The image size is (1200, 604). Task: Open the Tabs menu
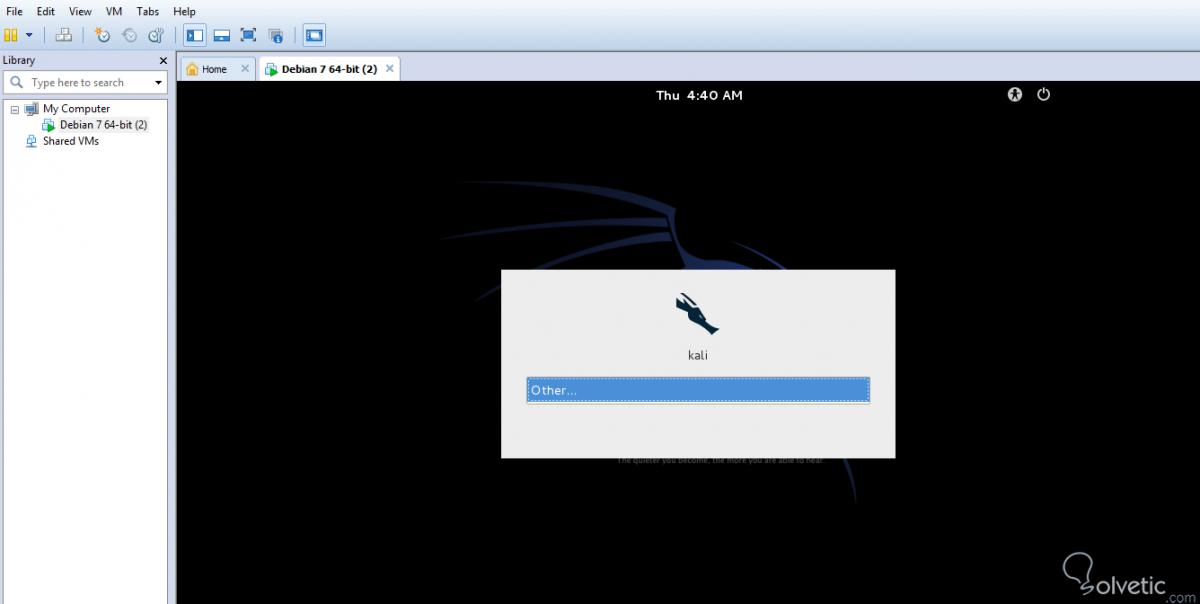pos(148,11)
